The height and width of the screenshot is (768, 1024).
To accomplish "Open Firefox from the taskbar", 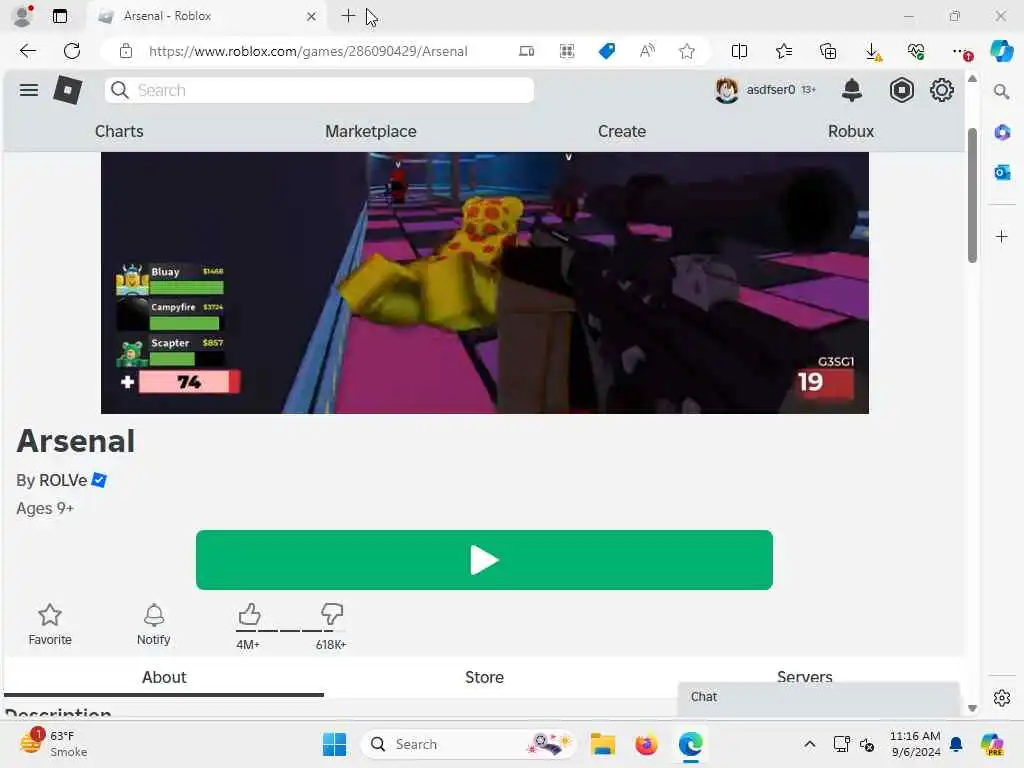I will coord(646,744).
